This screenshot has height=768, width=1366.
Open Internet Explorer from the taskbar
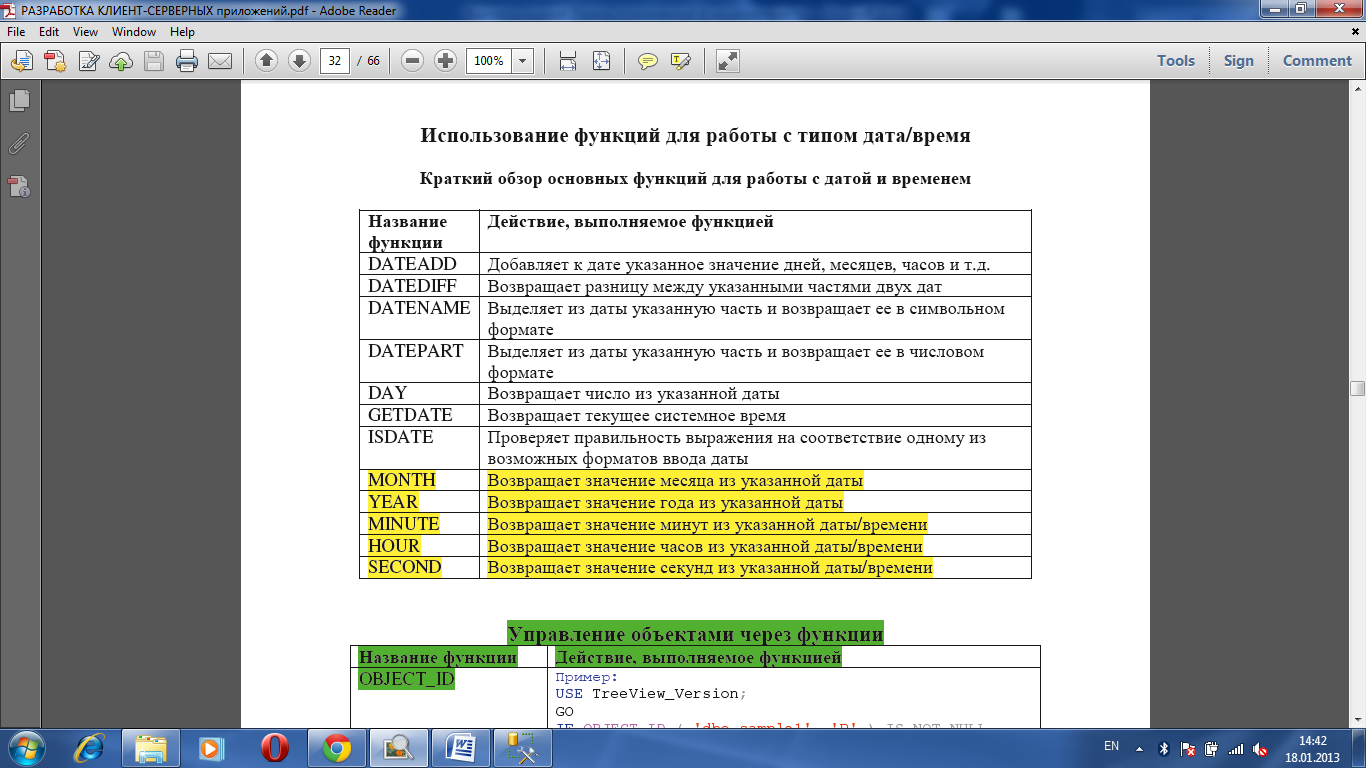(x=90, y=748)
